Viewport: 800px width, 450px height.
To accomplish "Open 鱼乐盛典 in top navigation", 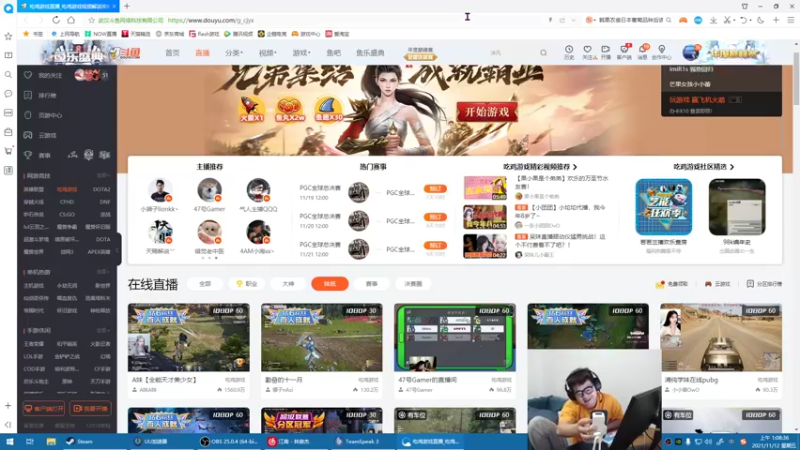I will pos(370,53).
